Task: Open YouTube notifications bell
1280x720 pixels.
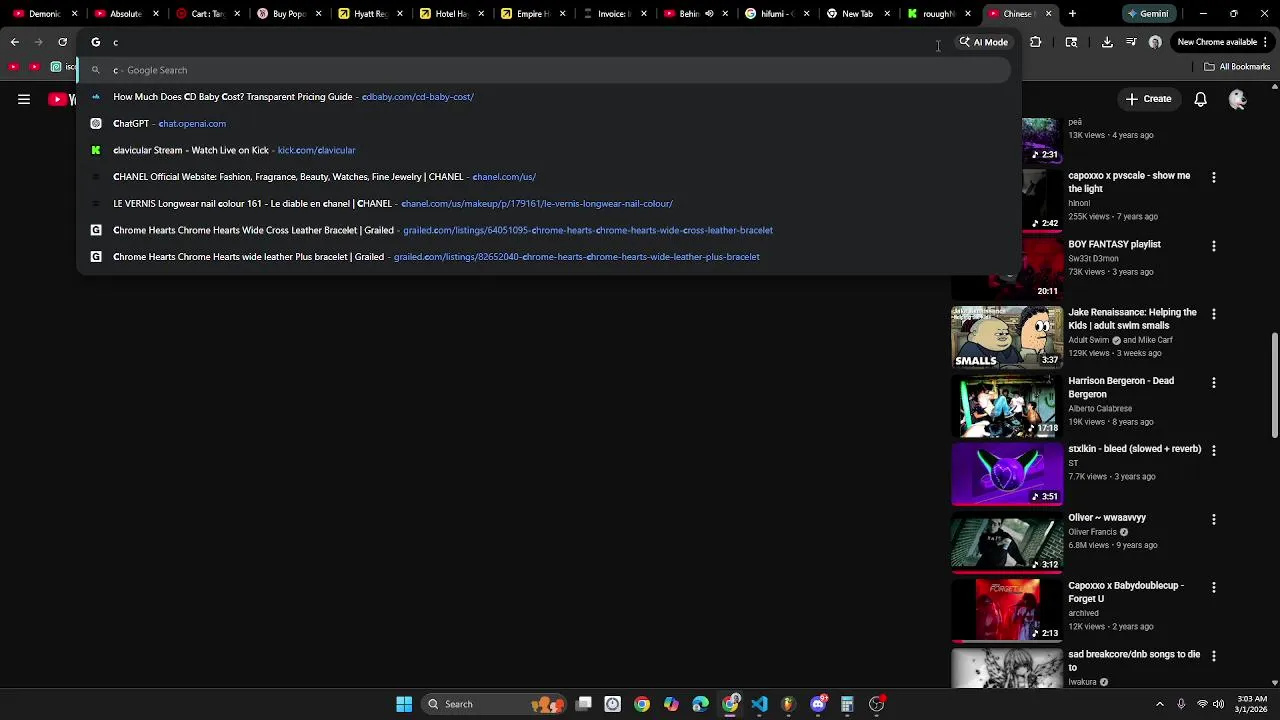Action: pos(1200,99)
